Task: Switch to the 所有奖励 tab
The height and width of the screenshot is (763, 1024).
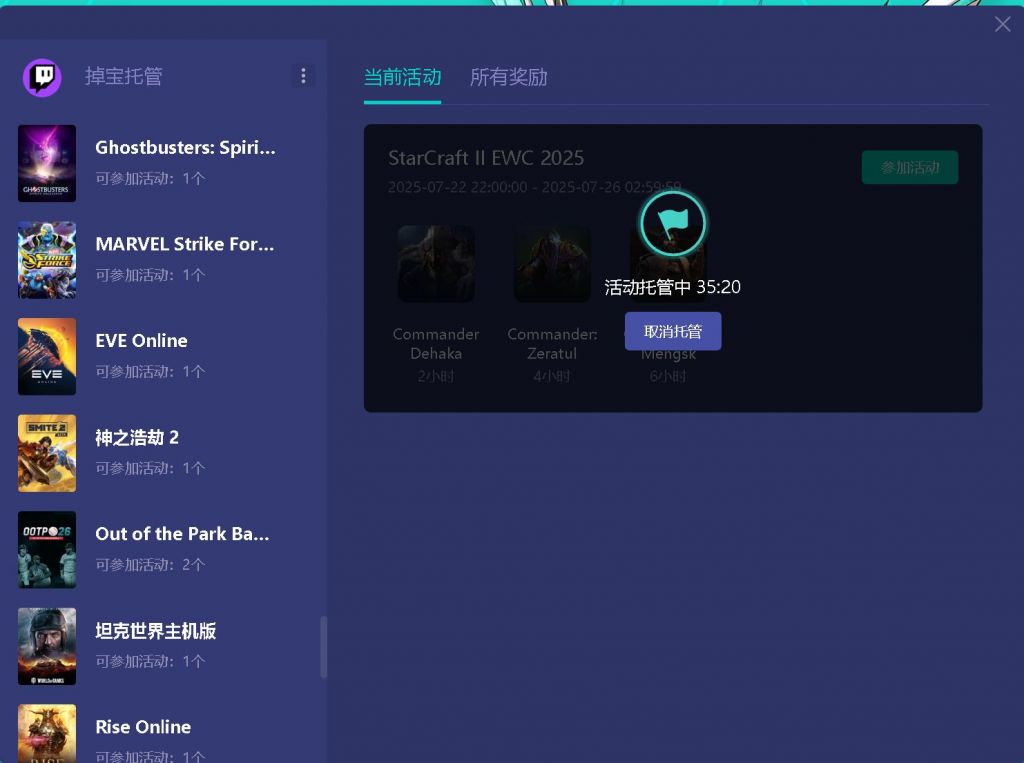Action: click(509, 77)
